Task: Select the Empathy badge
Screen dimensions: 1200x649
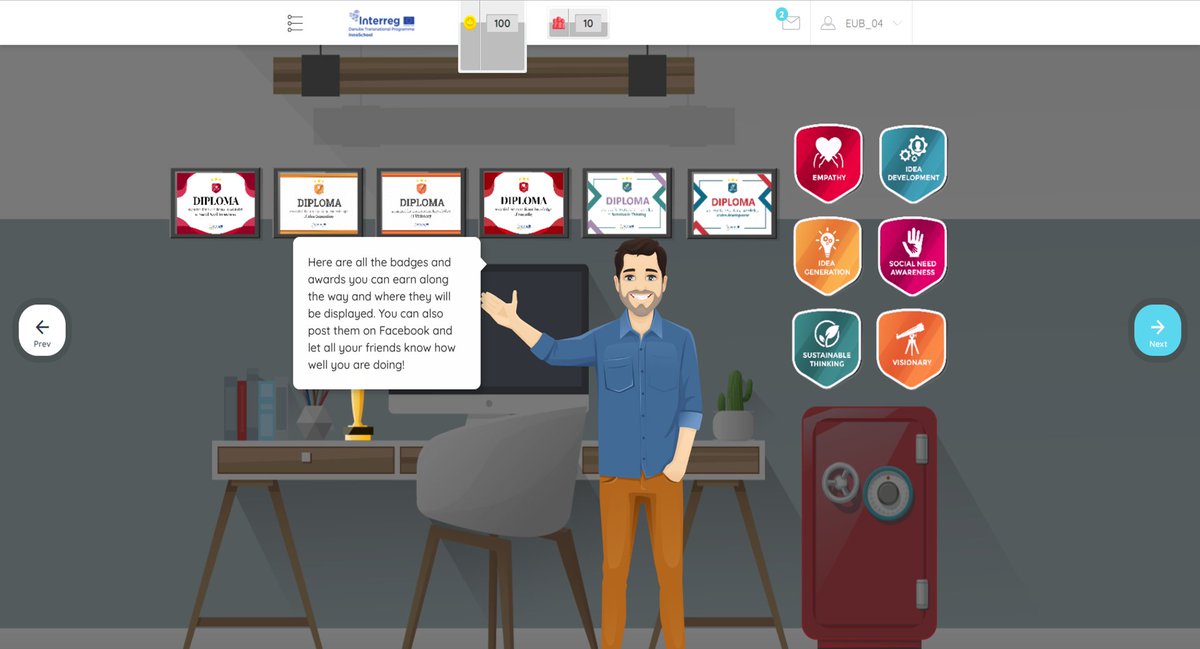Action: click(829, 162)
